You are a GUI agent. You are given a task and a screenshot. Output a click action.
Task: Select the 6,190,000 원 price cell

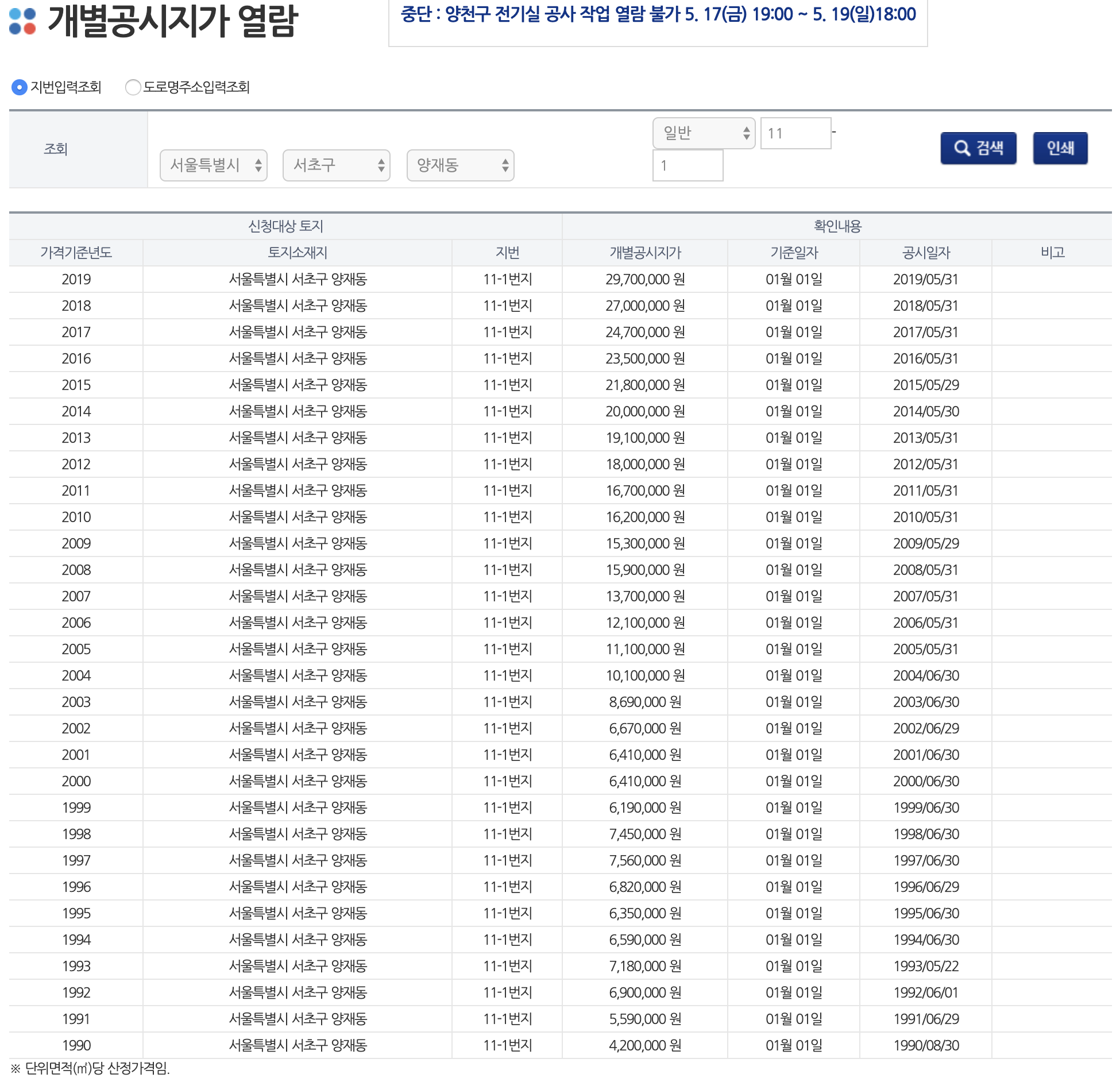coord(645,807)
